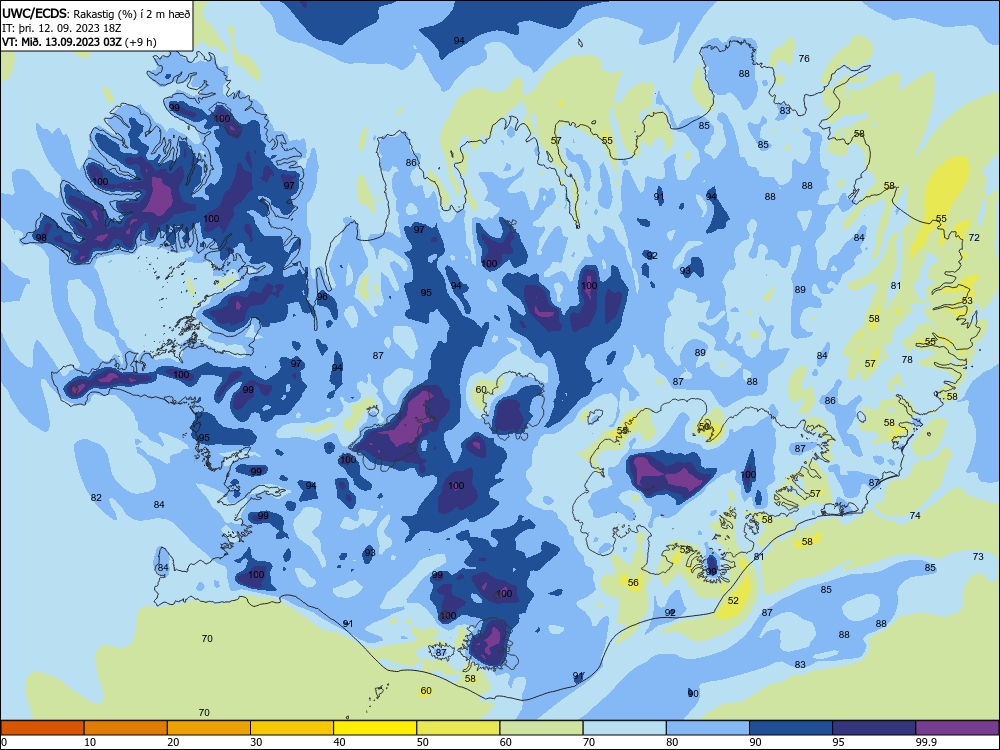This screenshot has width=1000, height=750.
Task: Select the orange 10–20 legend color band
Action: click(126, 728)
